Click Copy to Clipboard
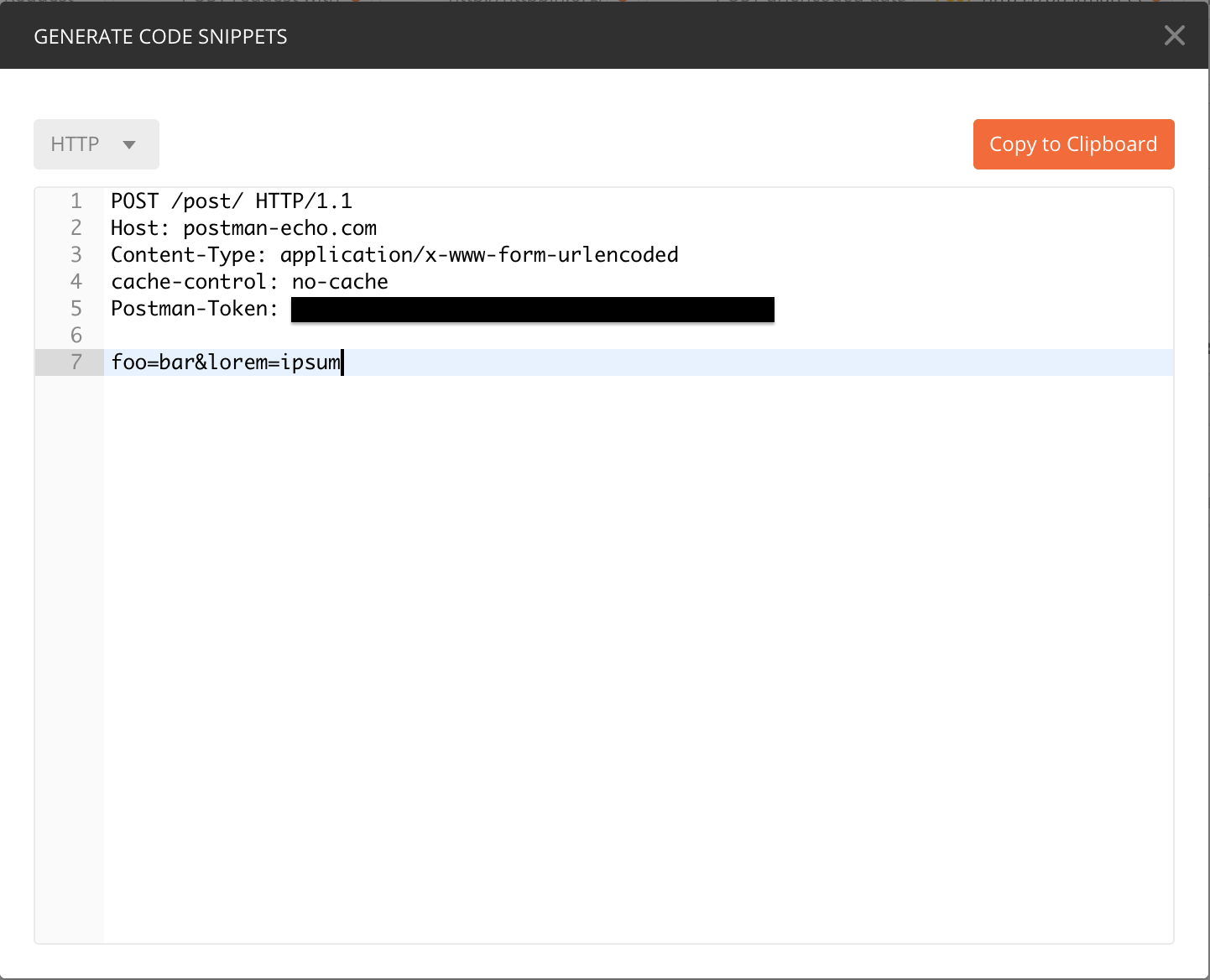 pos(1073,143)
